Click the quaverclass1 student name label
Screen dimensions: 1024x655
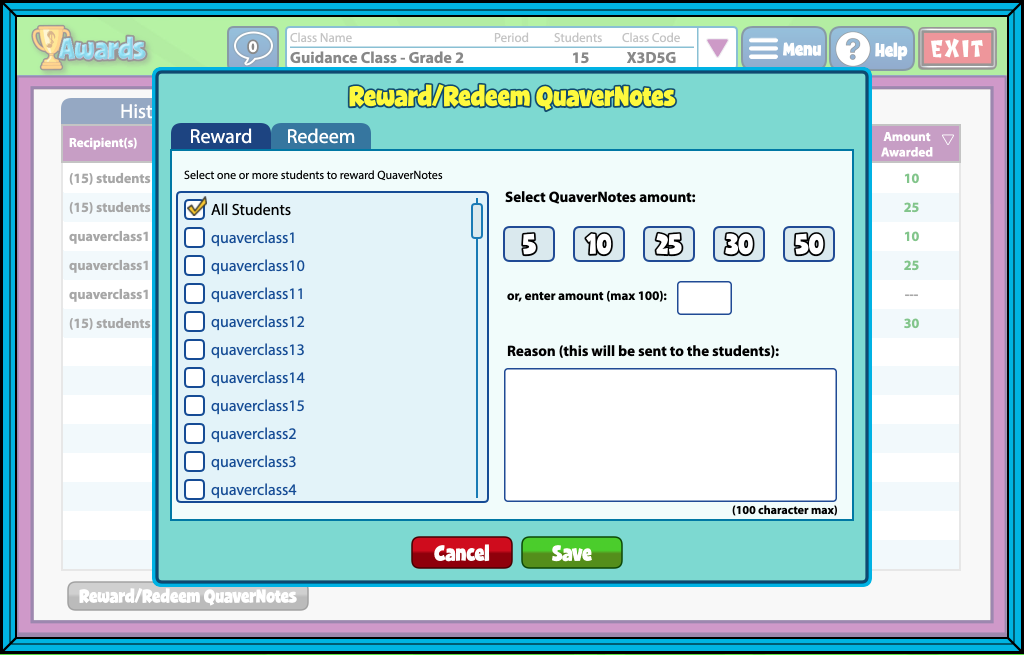(x=253, y=238)
